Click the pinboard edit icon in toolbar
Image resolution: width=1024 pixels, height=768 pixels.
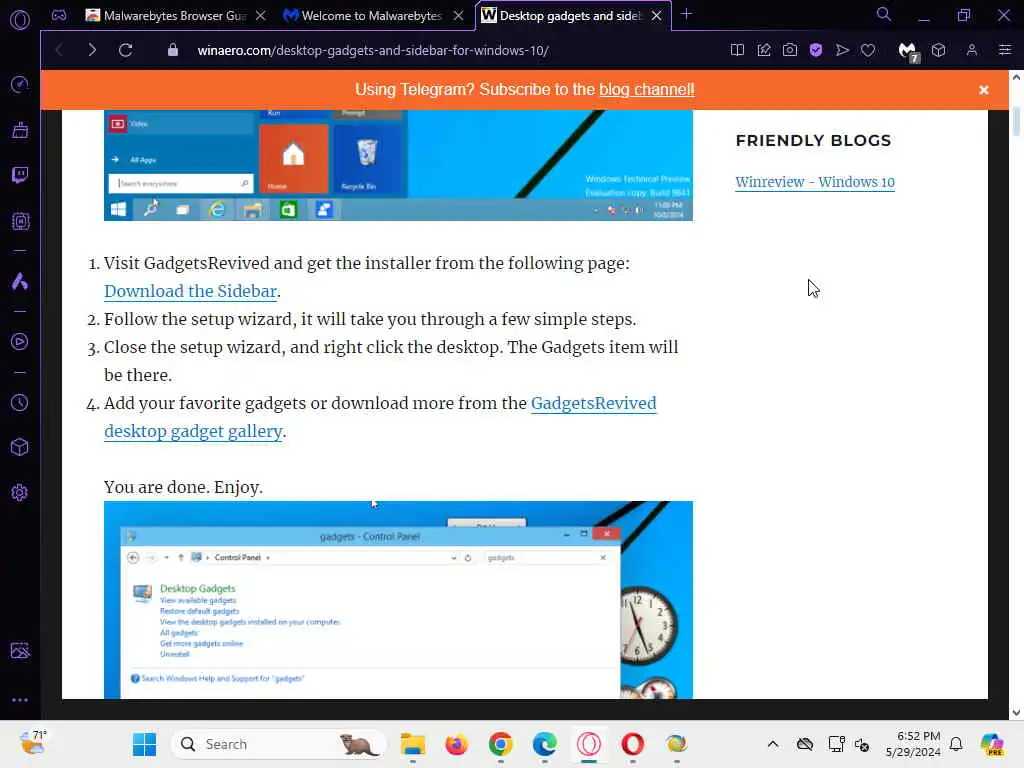[x=763, y=50]
